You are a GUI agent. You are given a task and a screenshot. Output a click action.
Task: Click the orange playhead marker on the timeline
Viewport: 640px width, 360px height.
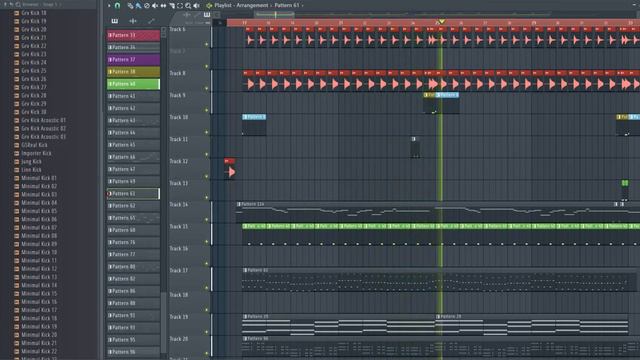(441, 21)
